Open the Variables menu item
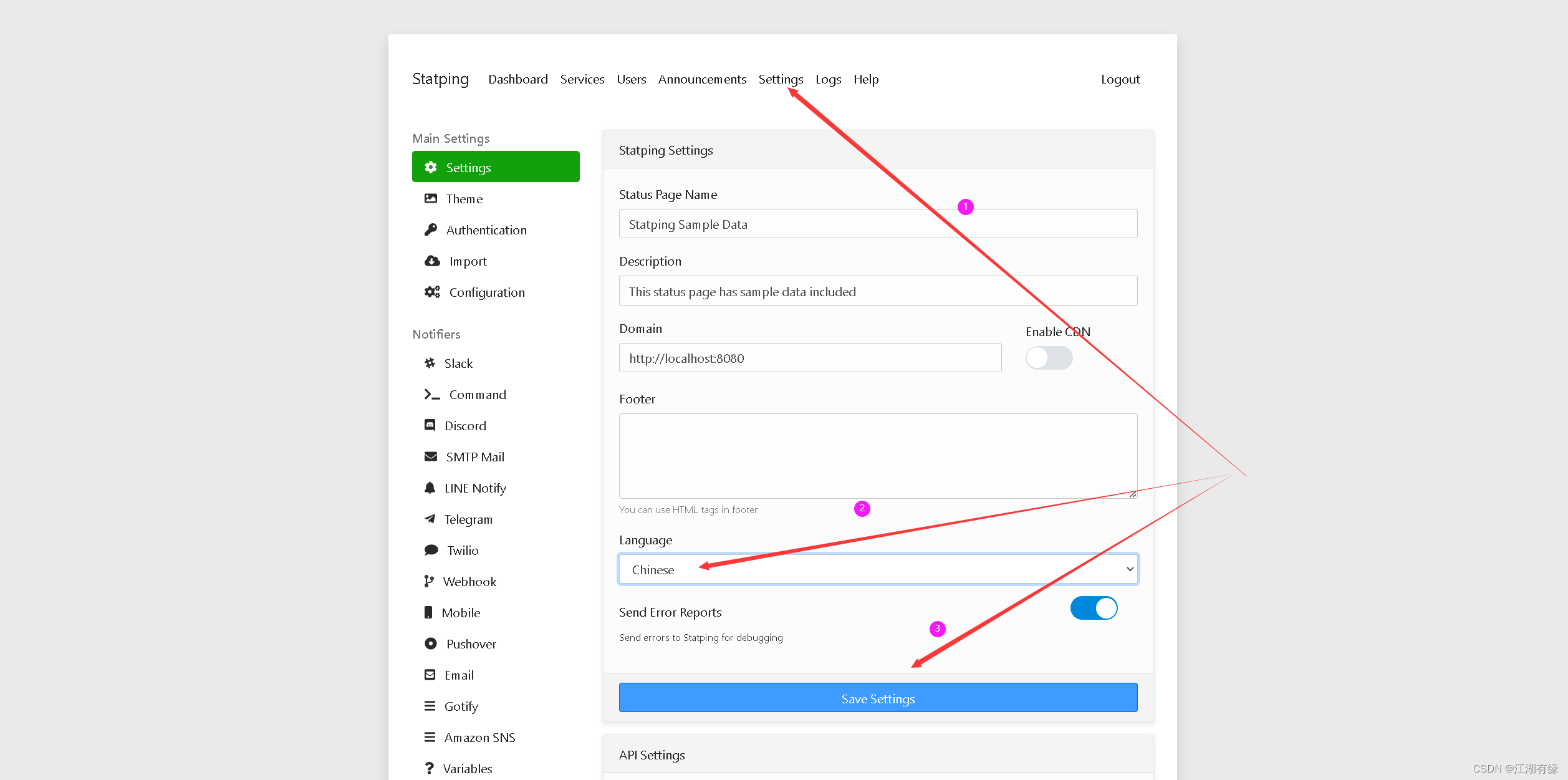This screenshot has width=1568, height=780. pos(468,768)
